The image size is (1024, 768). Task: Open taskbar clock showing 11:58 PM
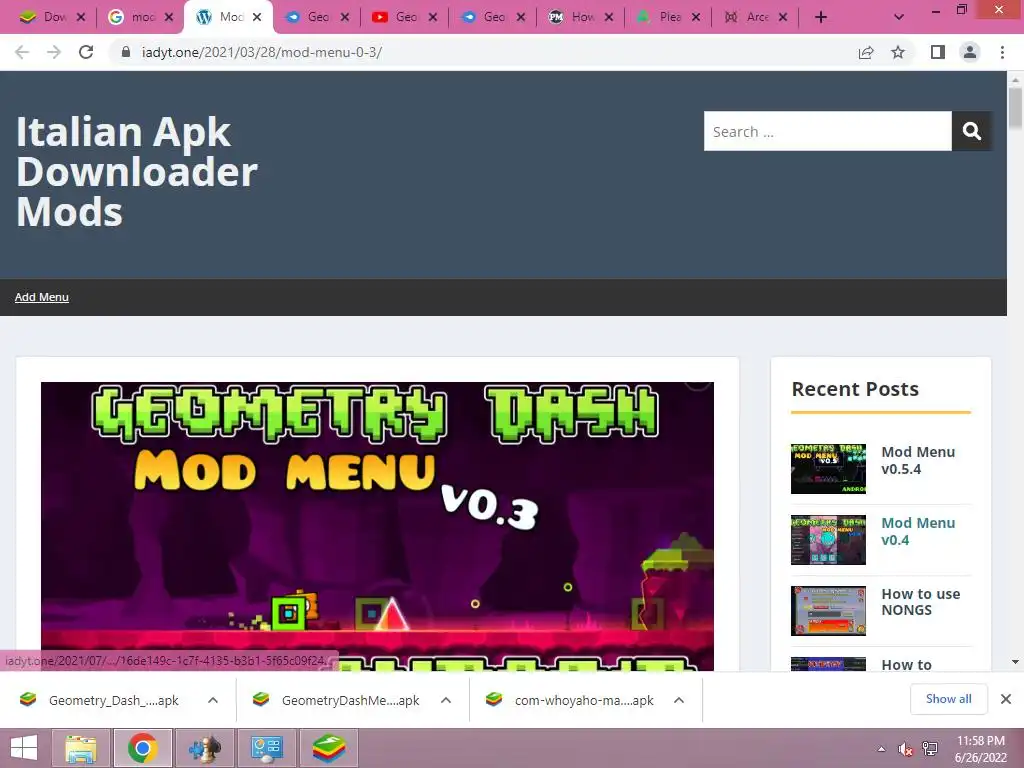[x=981, y=748]
